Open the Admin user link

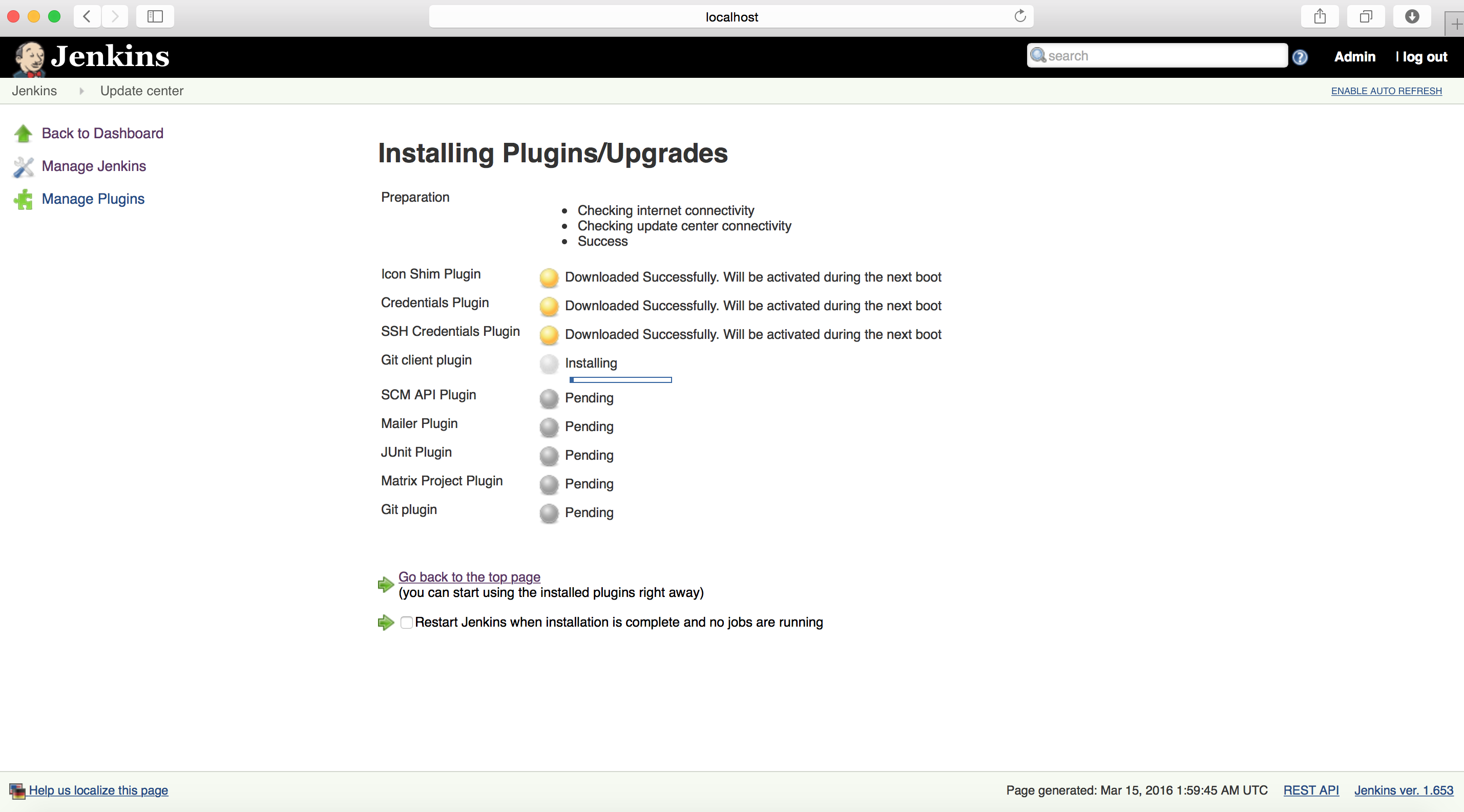coord(1355,57)
